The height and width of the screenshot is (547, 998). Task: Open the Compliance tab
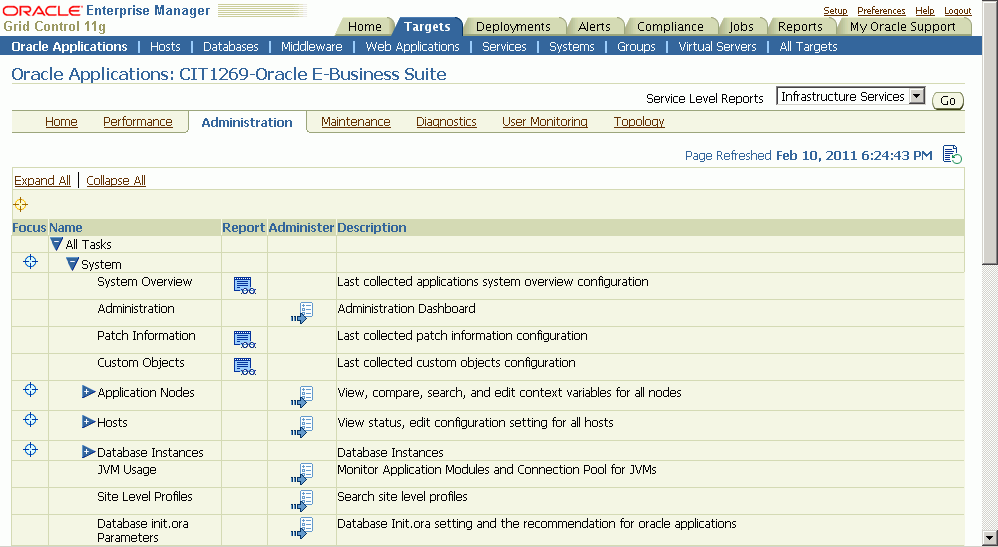click(x=670, y=27)
